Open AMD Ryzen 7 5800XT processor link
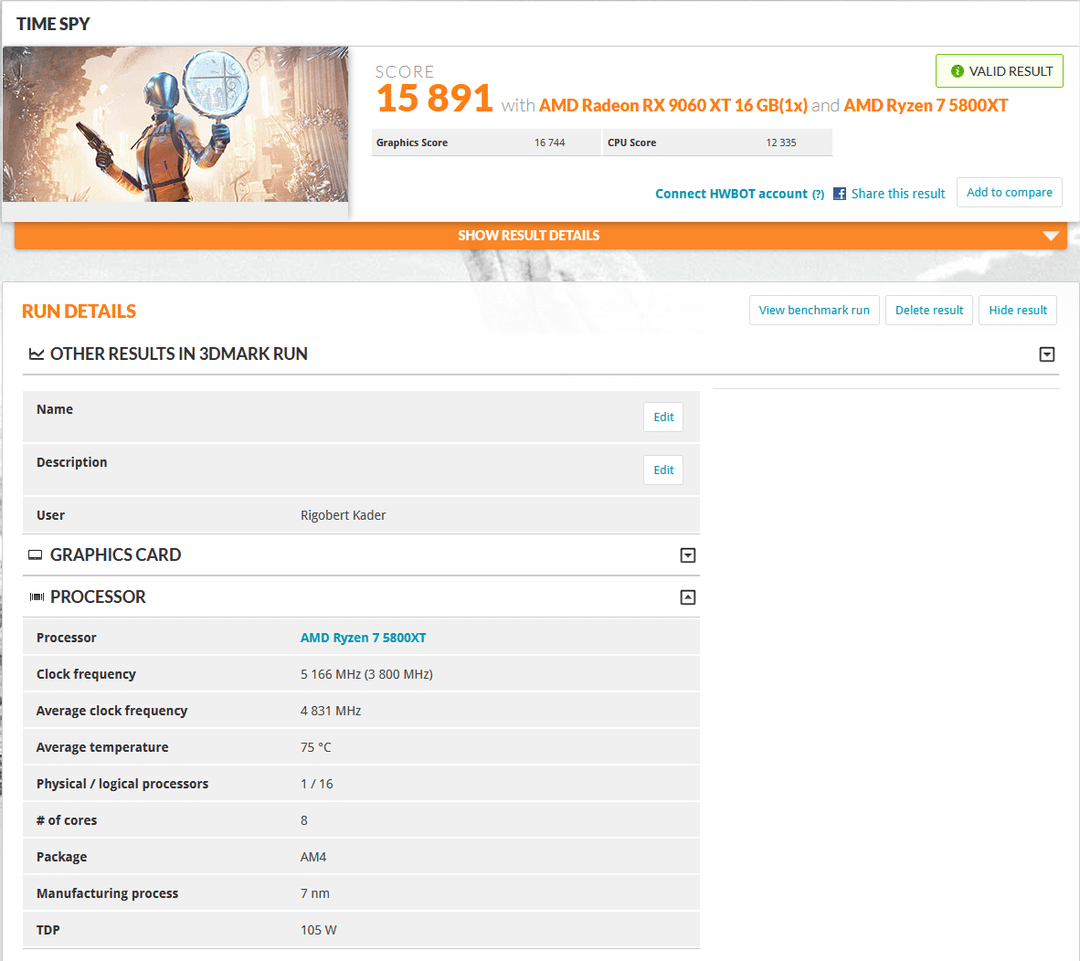 [x=363, y=638]
